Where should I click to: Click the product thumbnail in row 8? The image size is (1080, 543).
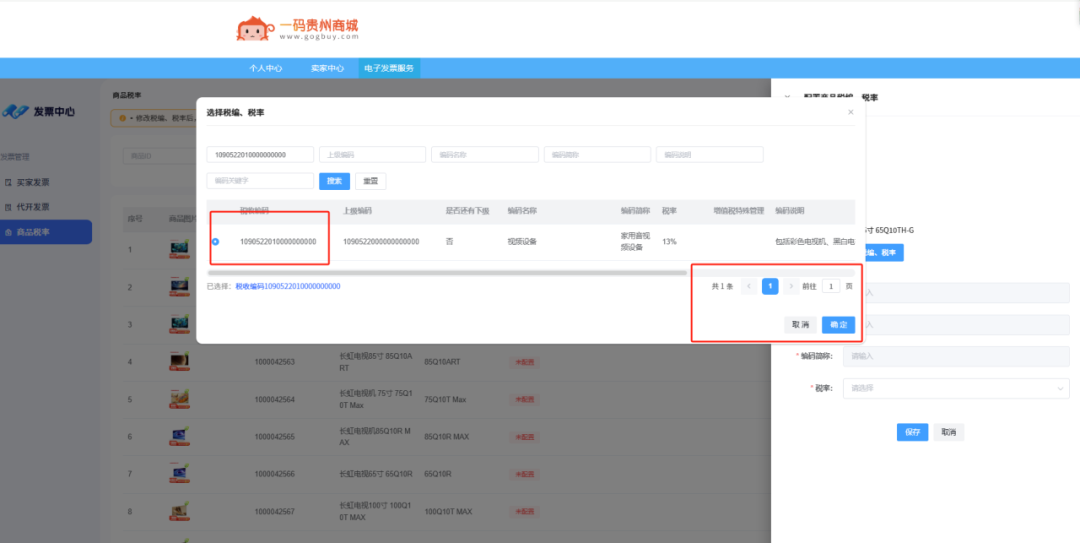coord(179,511)
